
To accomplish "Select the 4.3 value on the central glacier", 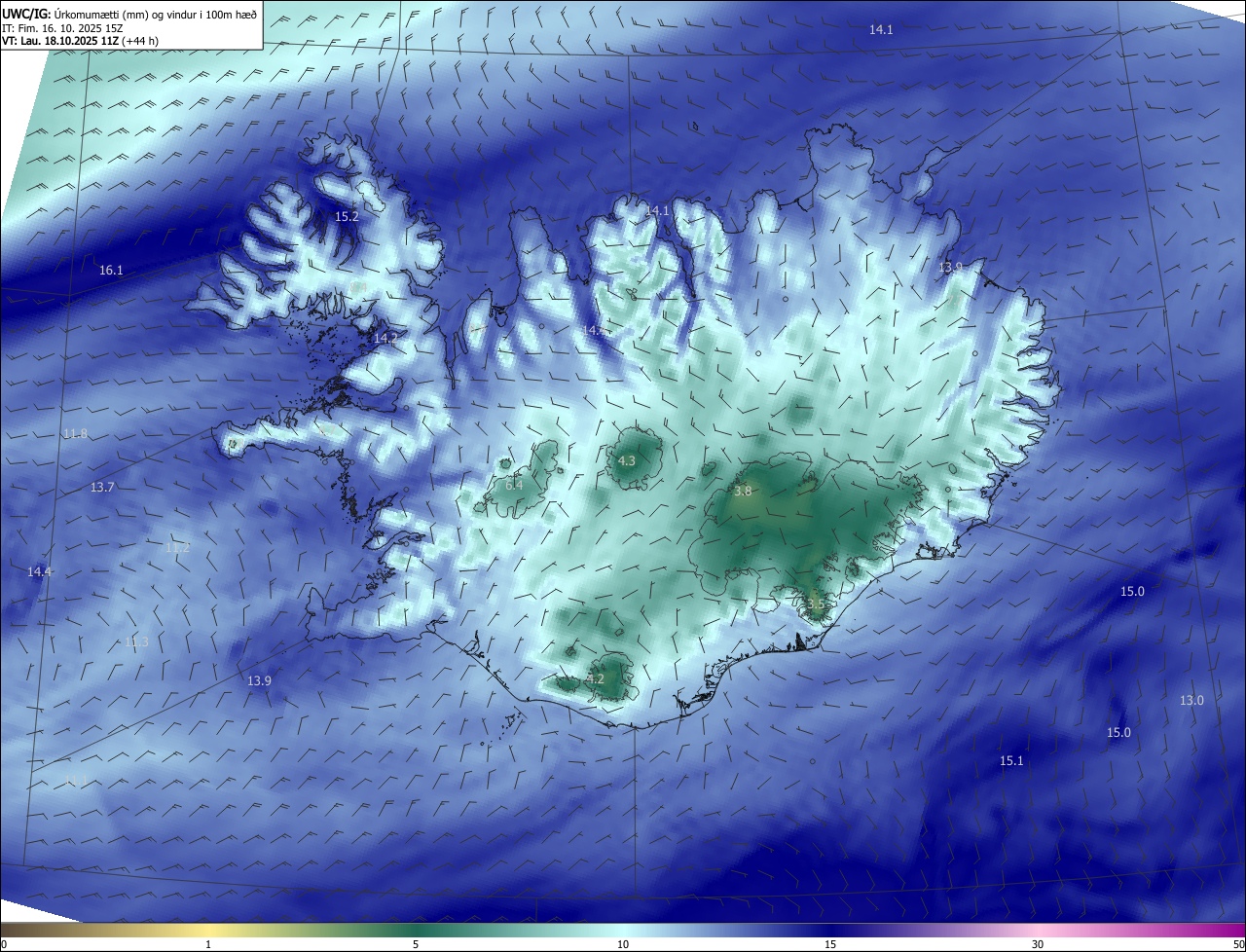I will pos(627,460).
